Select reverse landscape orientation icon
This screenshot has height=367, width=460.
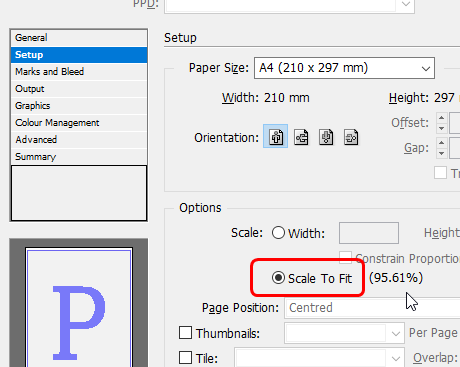click(351, 137)
